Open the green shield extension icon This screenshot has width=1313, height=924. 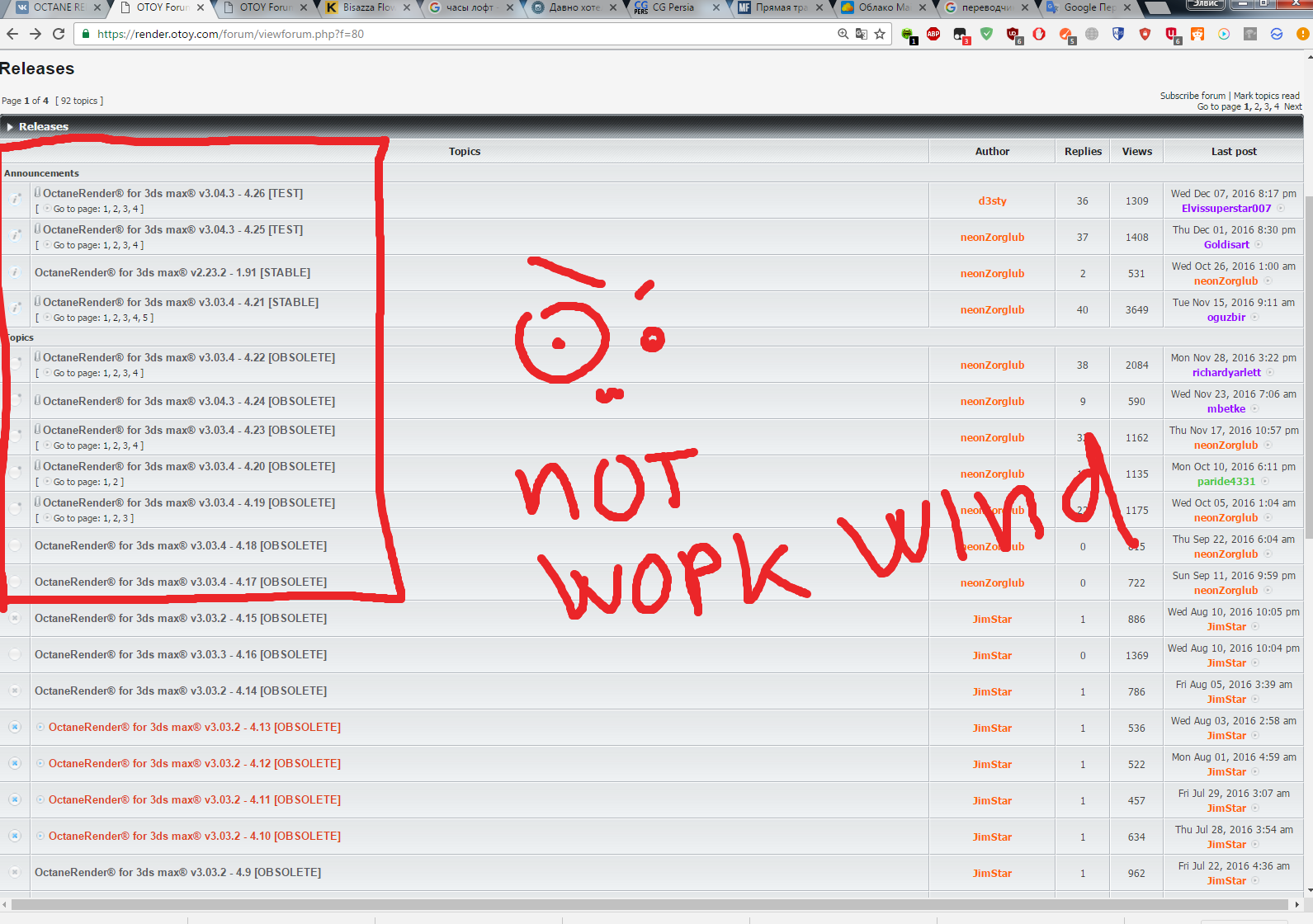[986, 34]
